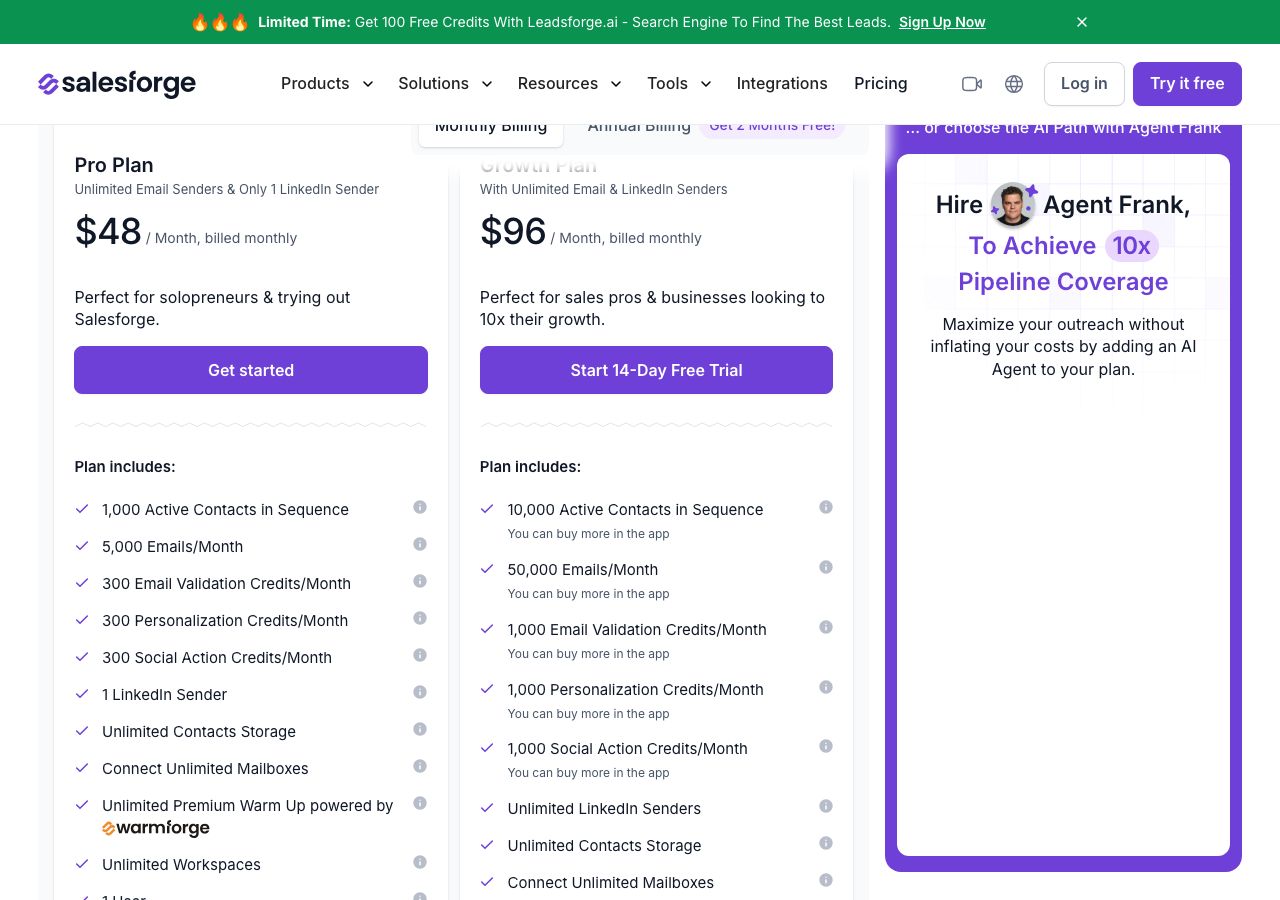Viewport: 1280px width, 900px height.
Task: Show info for 300 Personalization Credits/Month
Action: coord(420,618)
